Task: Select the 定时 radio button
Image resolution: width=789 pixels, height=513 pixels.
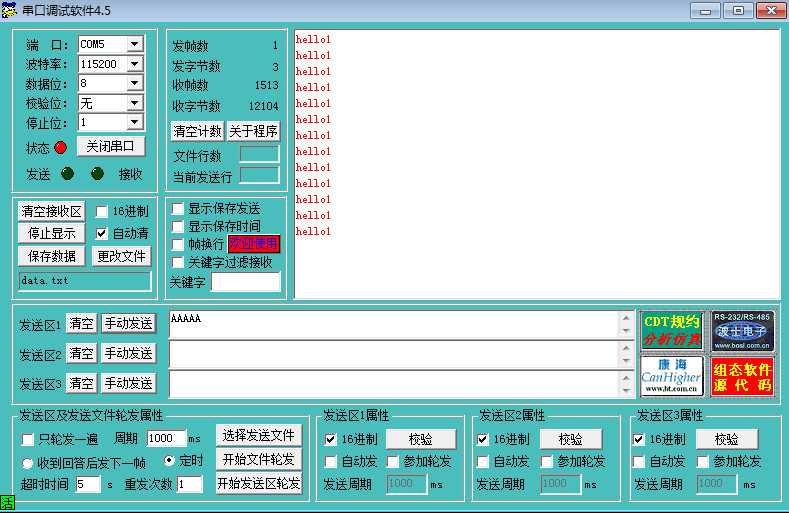Action: [169, 460]
